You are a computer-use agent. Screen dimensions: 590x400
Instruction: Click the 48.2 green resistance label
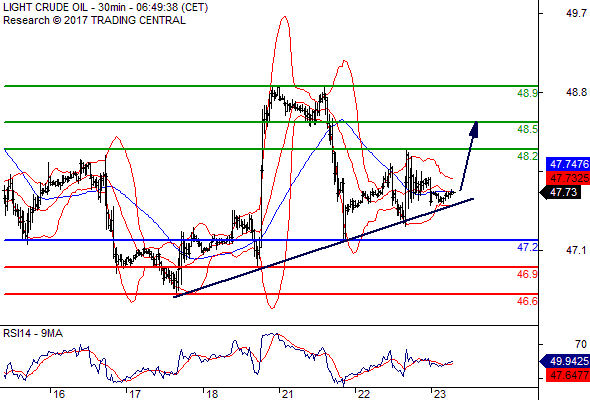(527, 156)
